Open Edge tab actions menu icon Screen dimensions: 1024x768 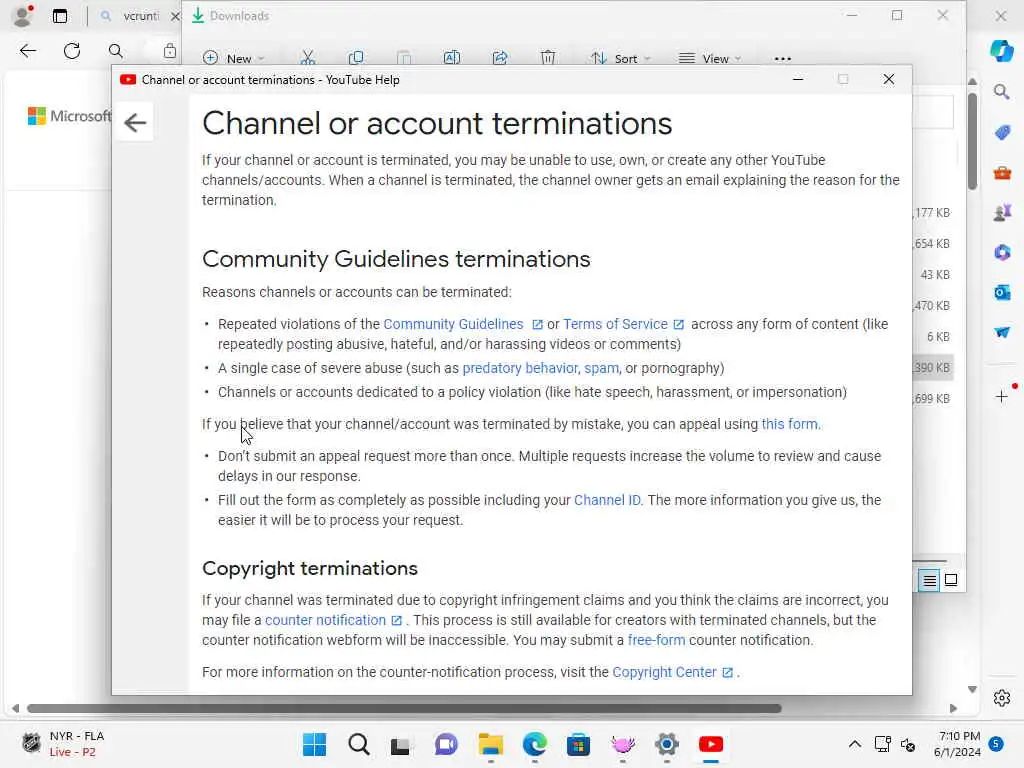[60, 16]
